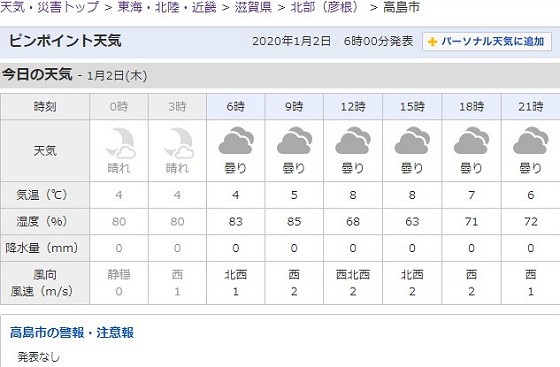
Task: Click the 18時 cloudy weather icon
Action: pos(471,141)
